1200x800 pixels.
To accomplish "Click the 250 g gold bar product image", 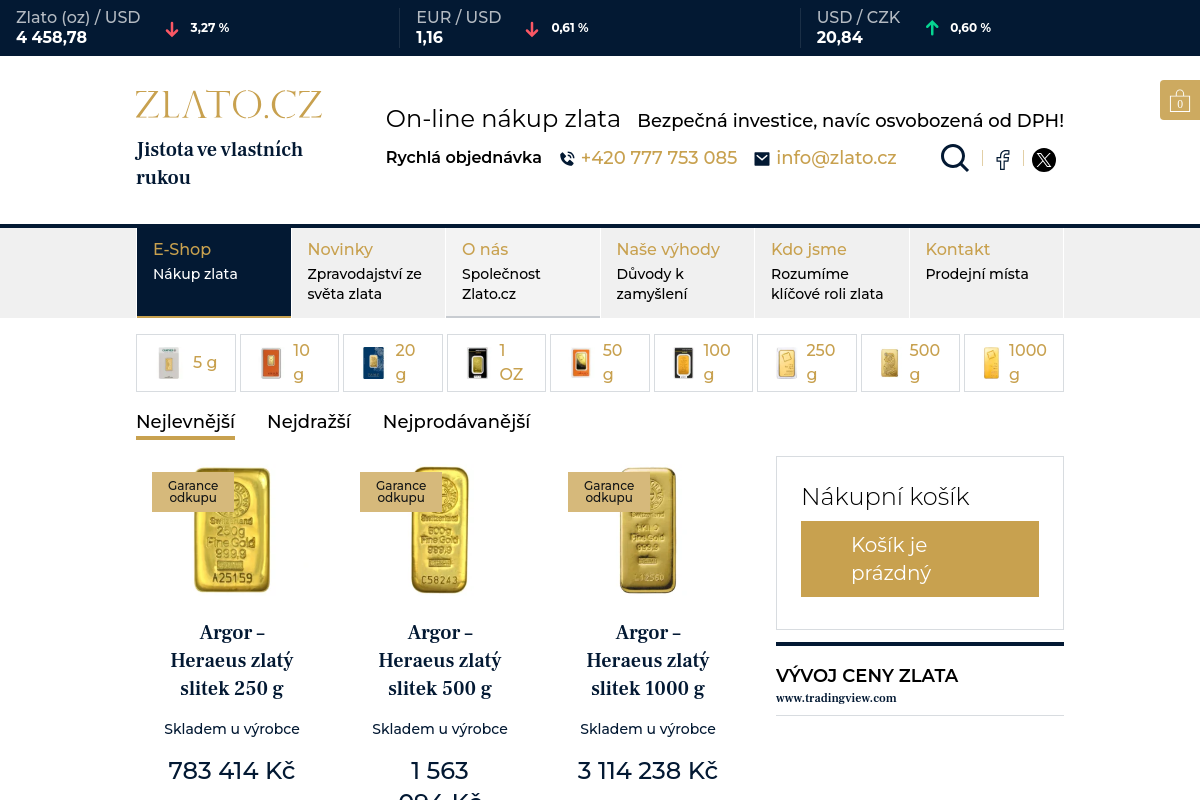I will click(x=232, y=530).
